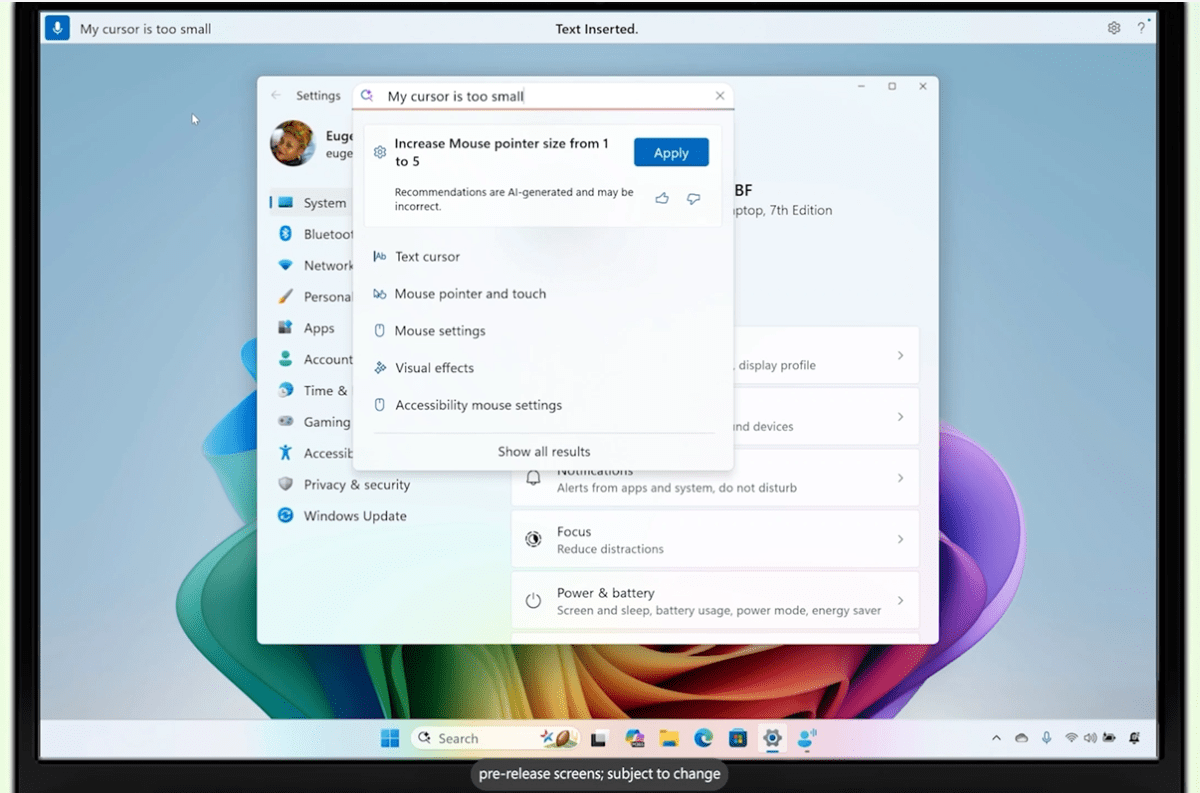This screenshot has height=793, width=1200.
Task: Show hidden system tray icons chevron
Action: [x=996, y=738]
